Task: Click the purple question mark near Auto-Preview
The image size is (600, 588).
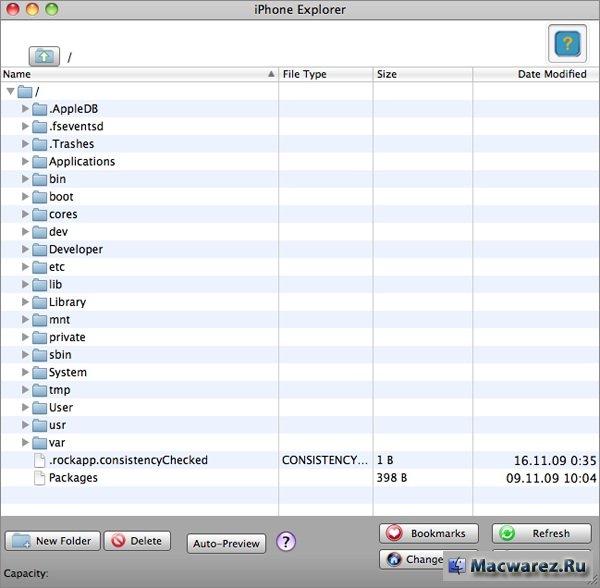Action: coord(286,542)
